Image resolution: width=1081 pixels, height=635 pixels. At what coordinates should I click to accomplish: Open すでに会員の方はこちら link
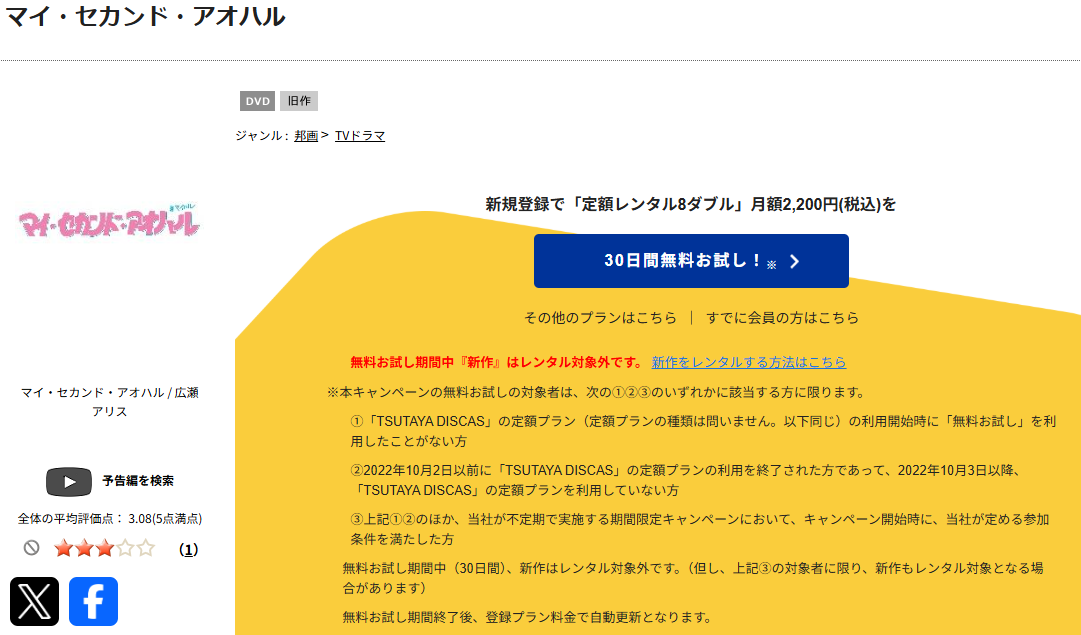pyautogui.click(x=782, y=318)
